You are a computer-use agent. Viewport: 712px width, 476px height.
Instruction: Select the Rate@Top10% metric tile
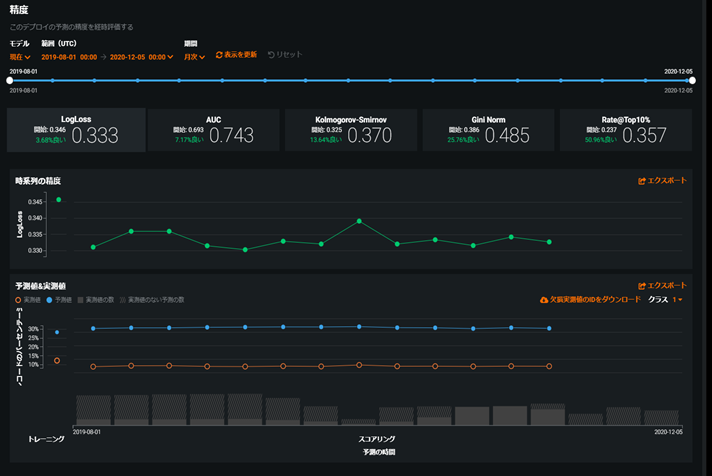click(626, 130)
